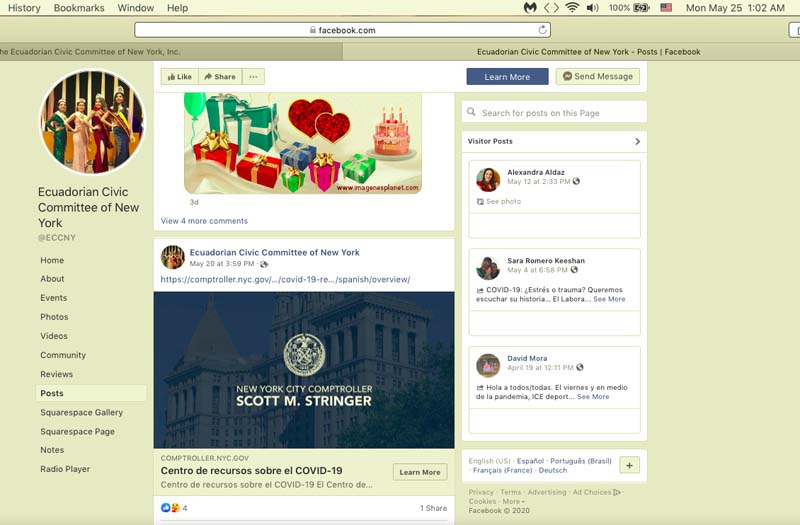Open the US flag input source menu
The height and width of the screenshot is (525, 800).
coord(666,8)
